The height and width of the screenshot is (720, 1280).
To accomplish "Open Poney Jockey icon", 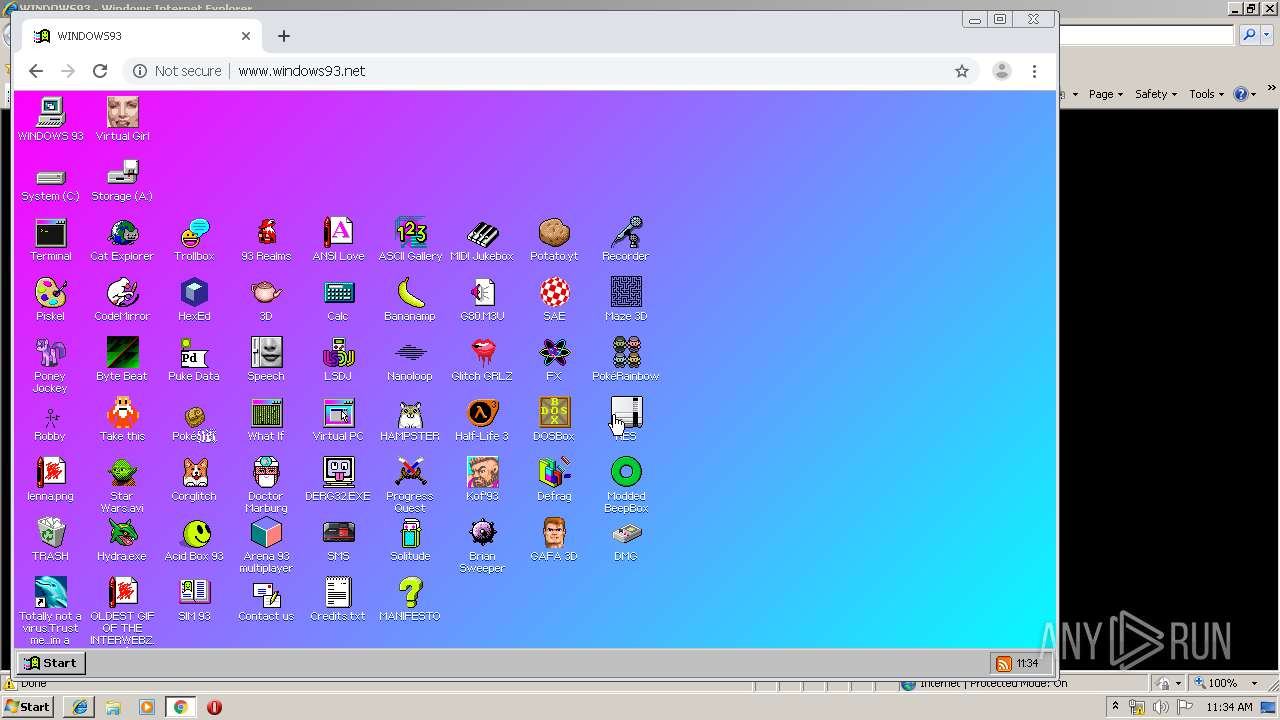I will (x=50, y=365).
